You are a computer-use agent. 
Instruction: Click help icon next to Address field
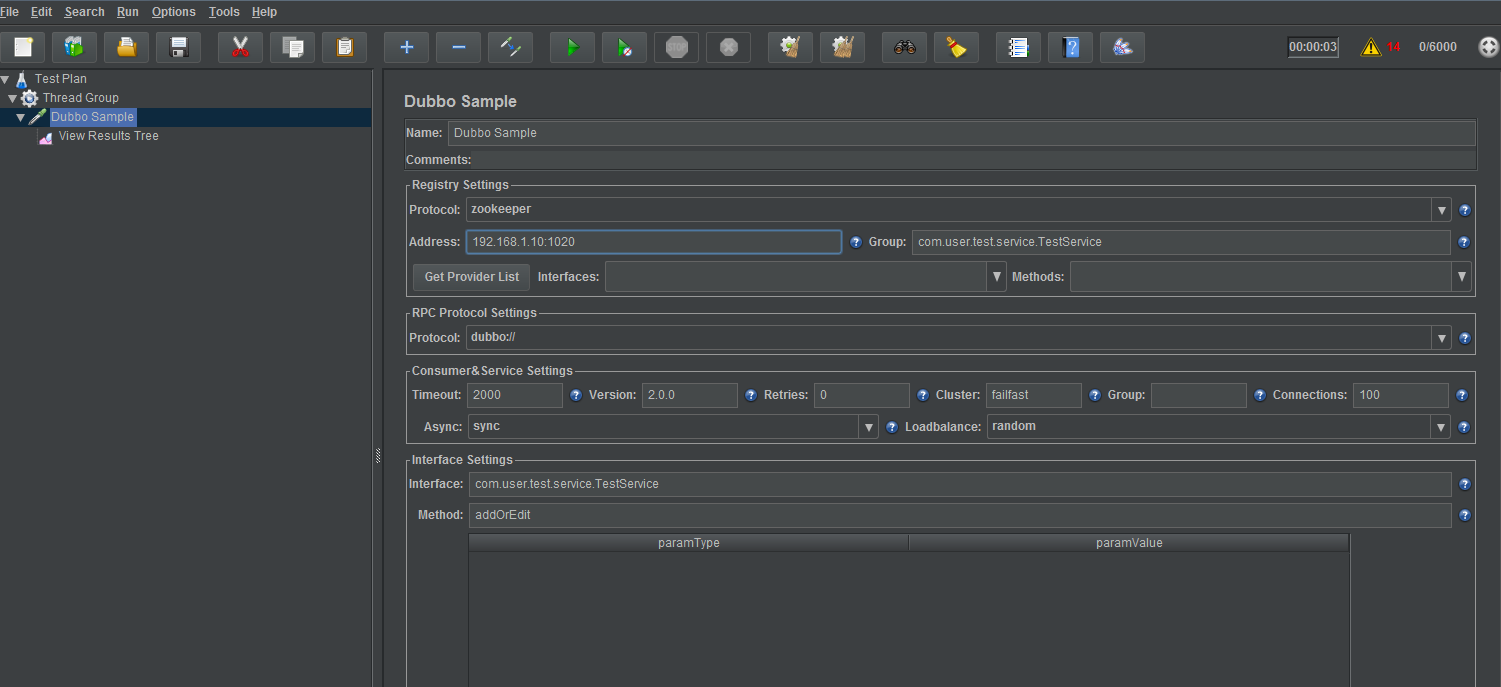(855, 242)
